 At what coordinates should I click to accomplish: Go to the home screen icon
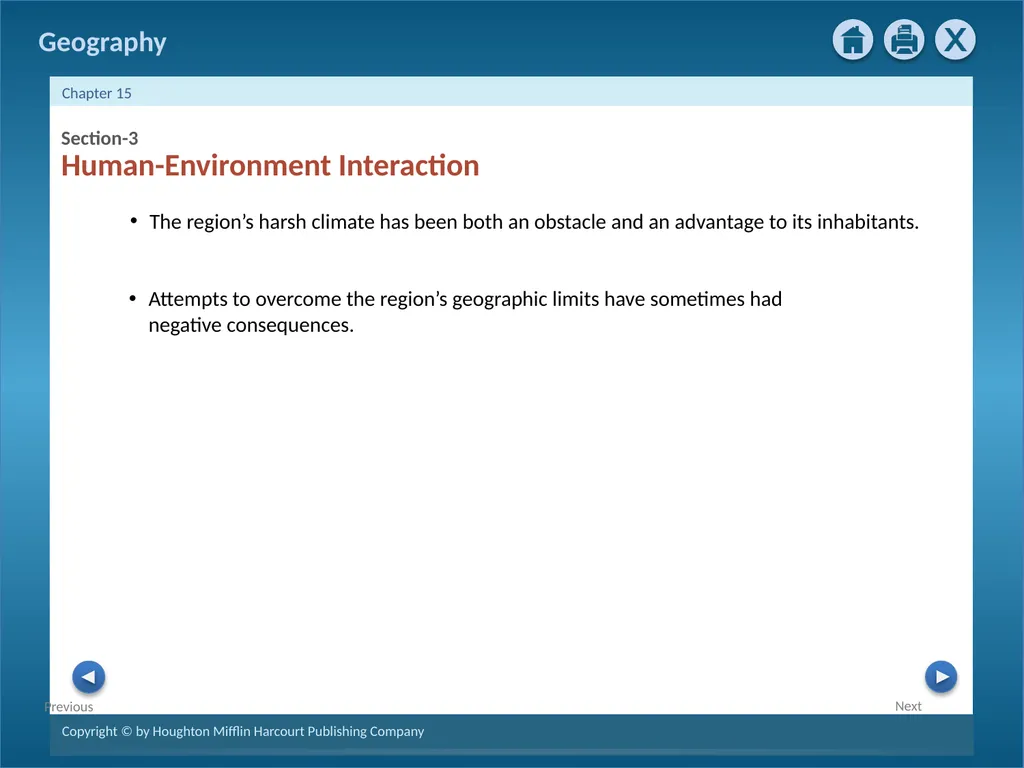click(852, 40)
